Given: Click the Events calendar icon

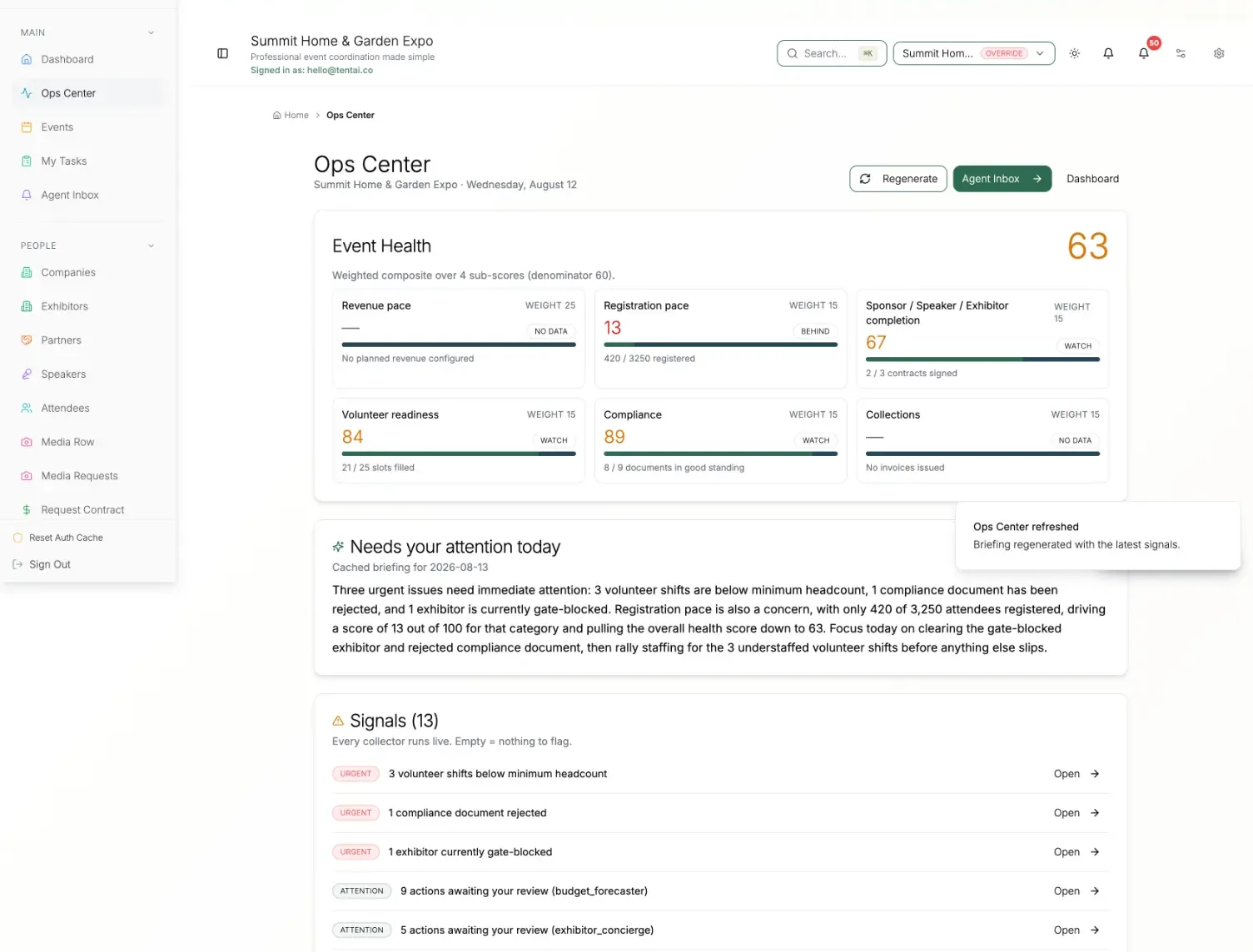Looking at the screenshot, I should (x=27, y=127).
